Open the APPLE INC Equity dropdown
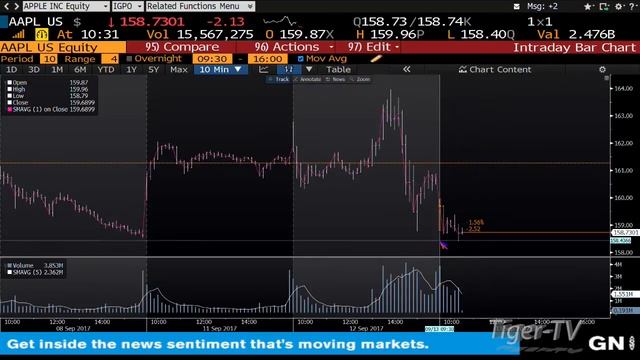The height and width of the screenshot is (360, 640). 66,6
